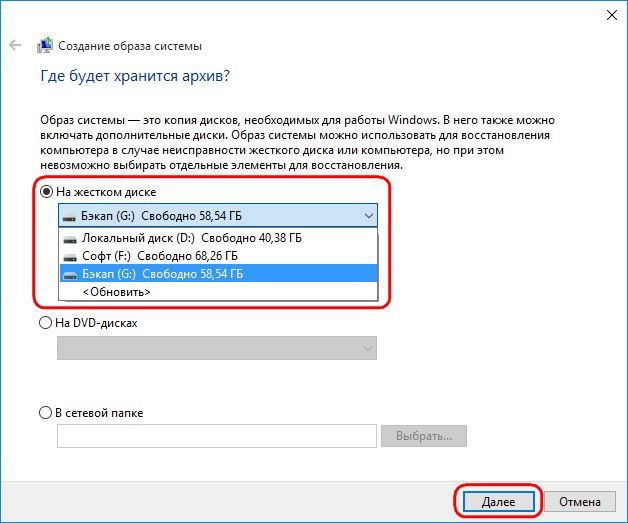Click the drive icon beside 'Софт (F:)'

click(70, 257)
